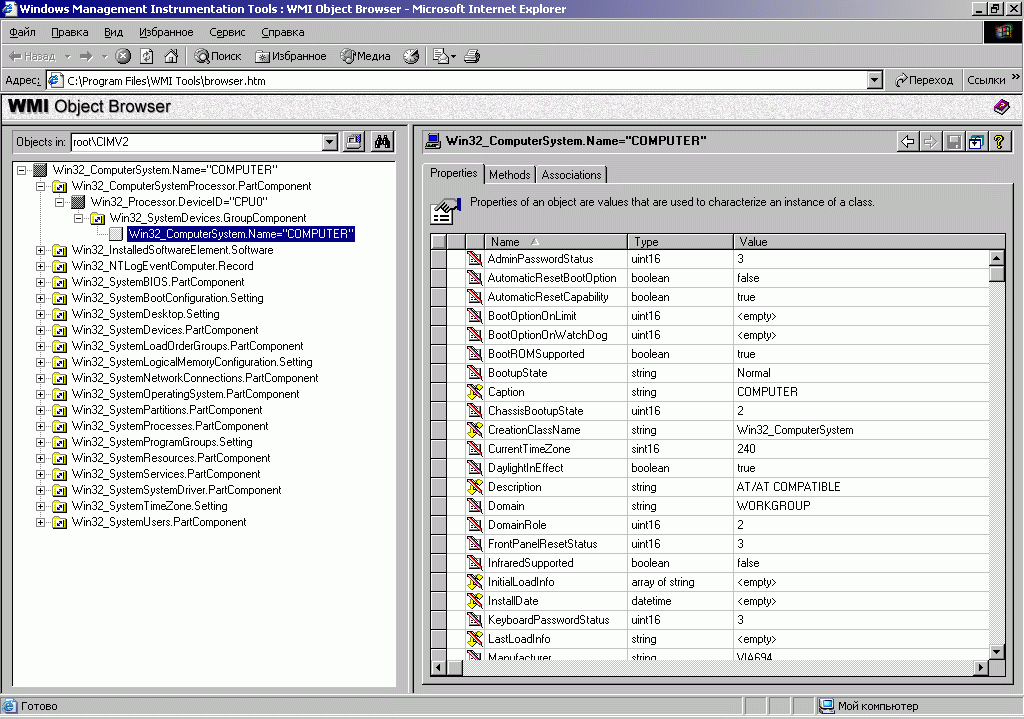Click the Медиа toolbar button
This screenshot has width=1024, height=719.
(366, 56)
